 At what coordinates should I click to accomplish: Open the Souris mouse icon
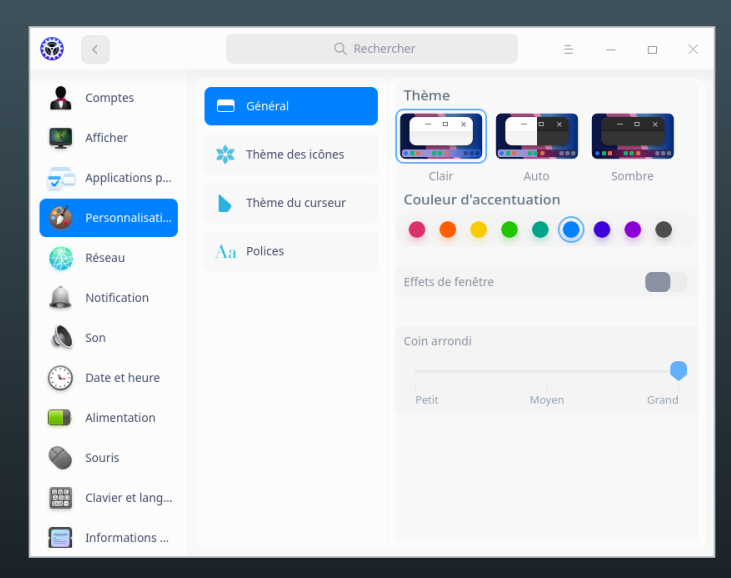click(61, 458)
